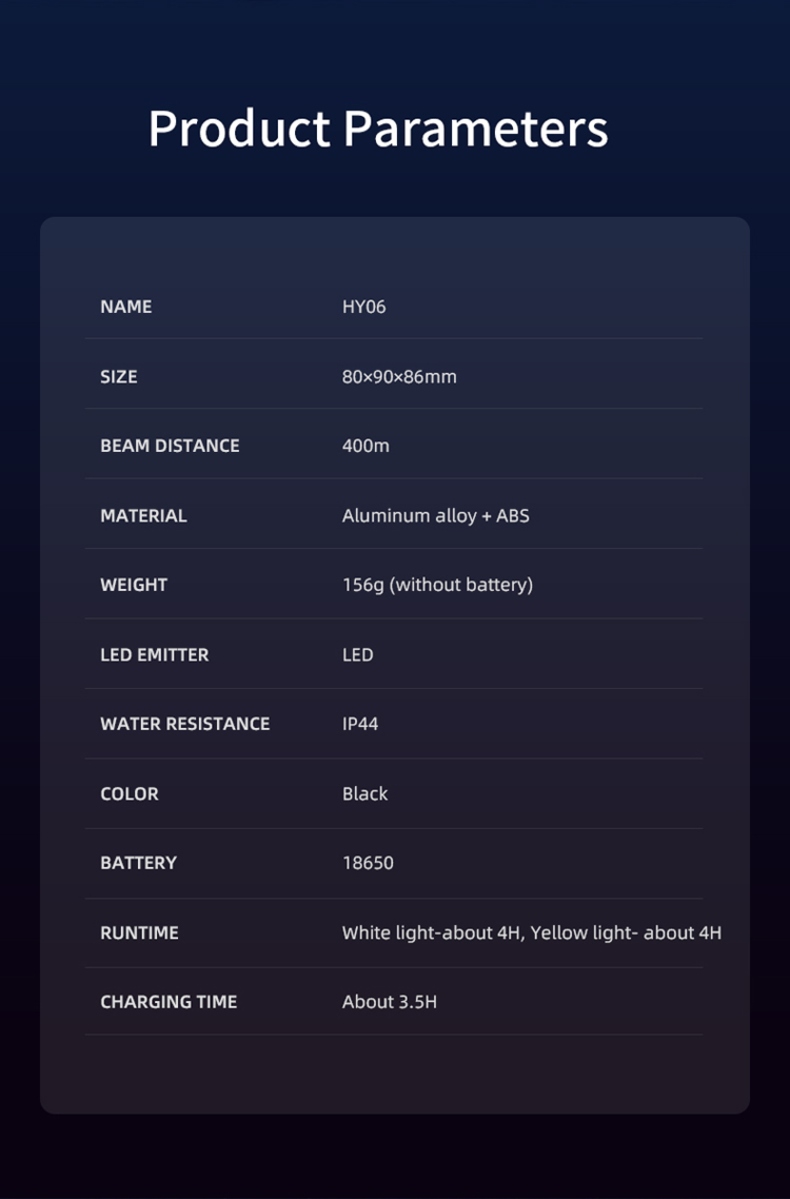Select the SIZE label
Viewport: 790px width, 1199px height.
119,377
